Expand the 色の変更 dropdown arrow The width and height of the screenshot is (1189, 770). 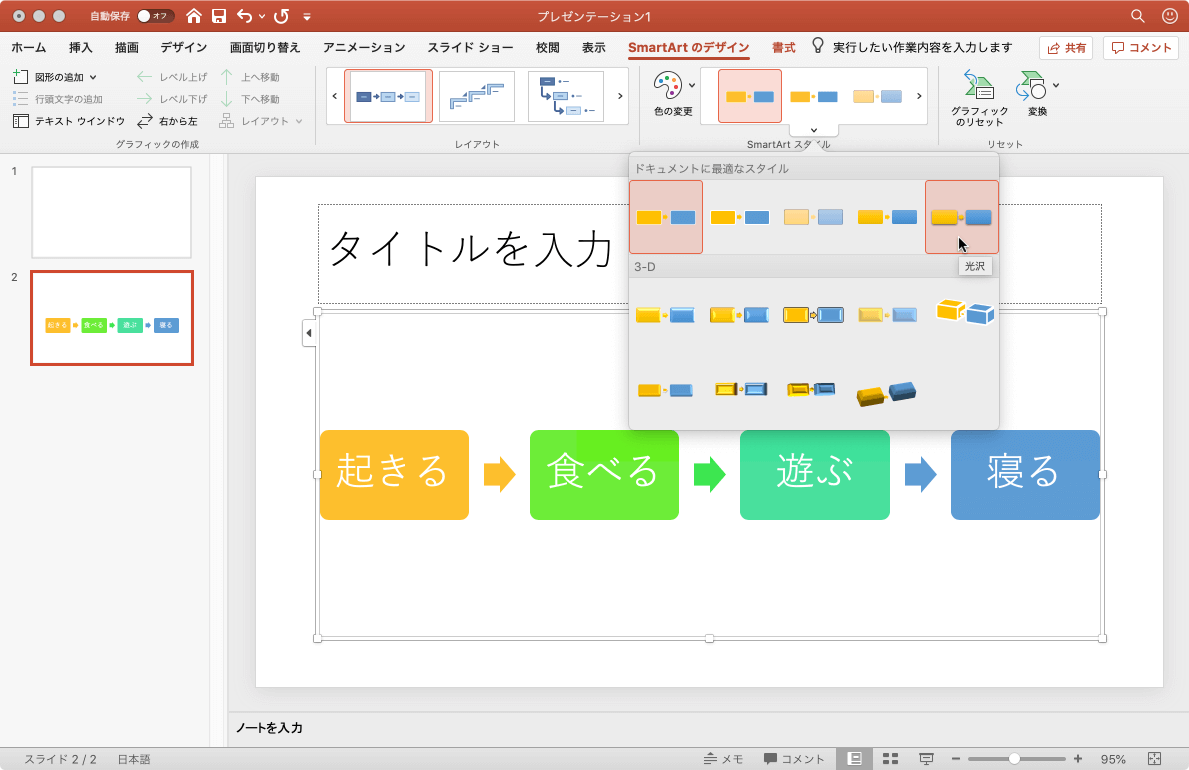click(692, 86)
